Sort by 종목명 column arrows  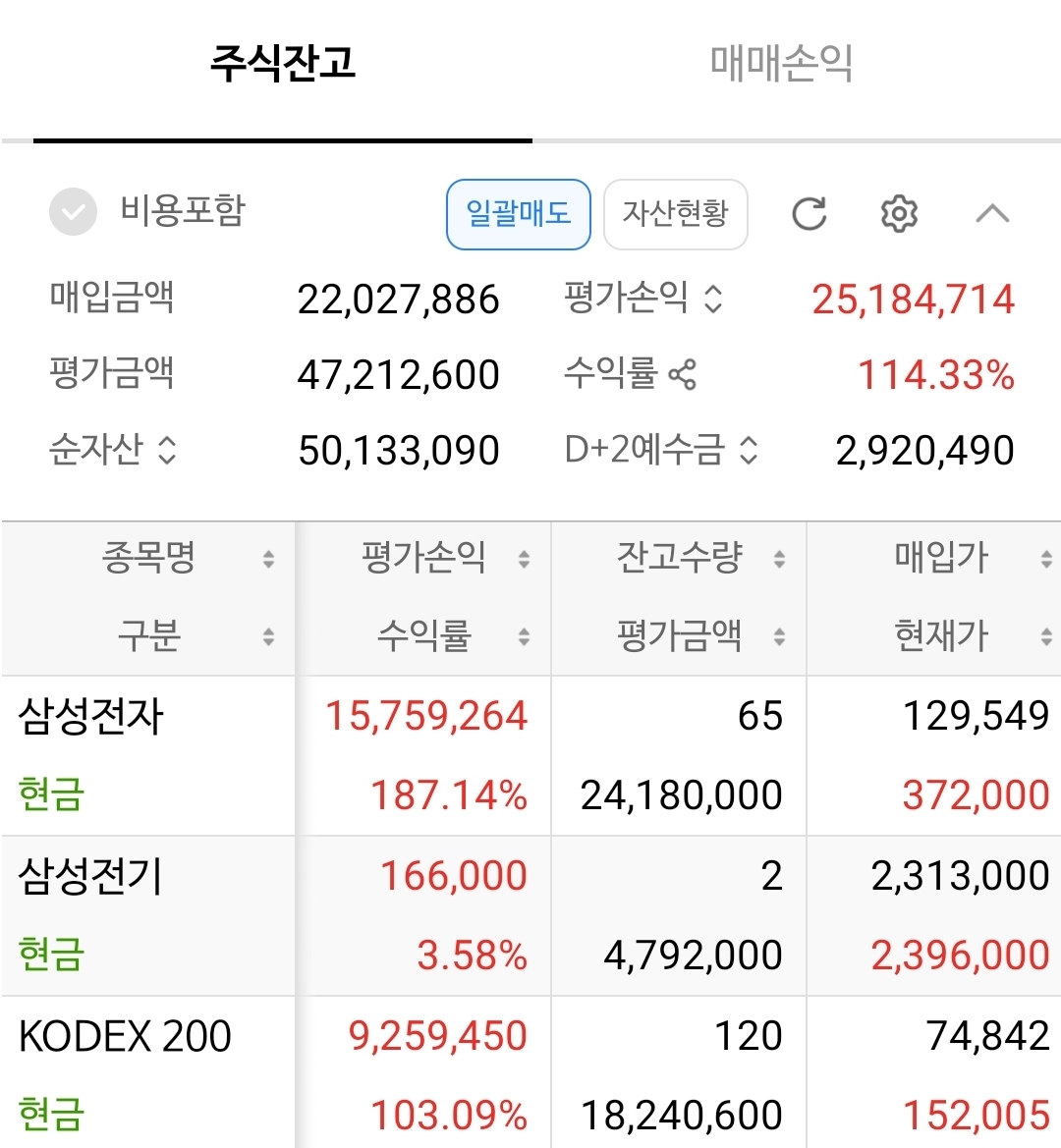coord(269,560)
